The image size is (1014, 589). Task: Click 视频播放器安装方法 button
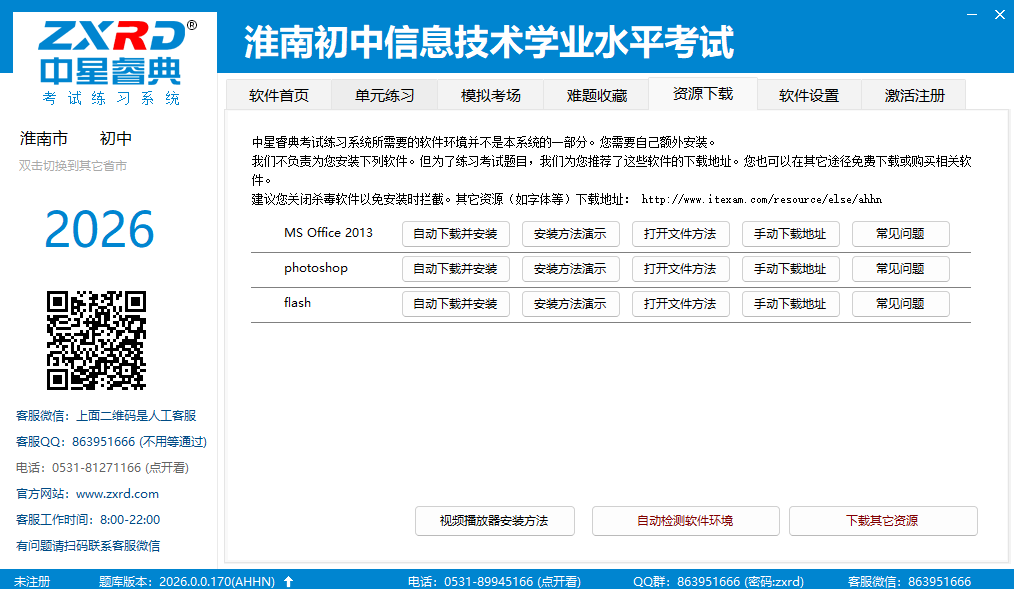tap(494, 520)
